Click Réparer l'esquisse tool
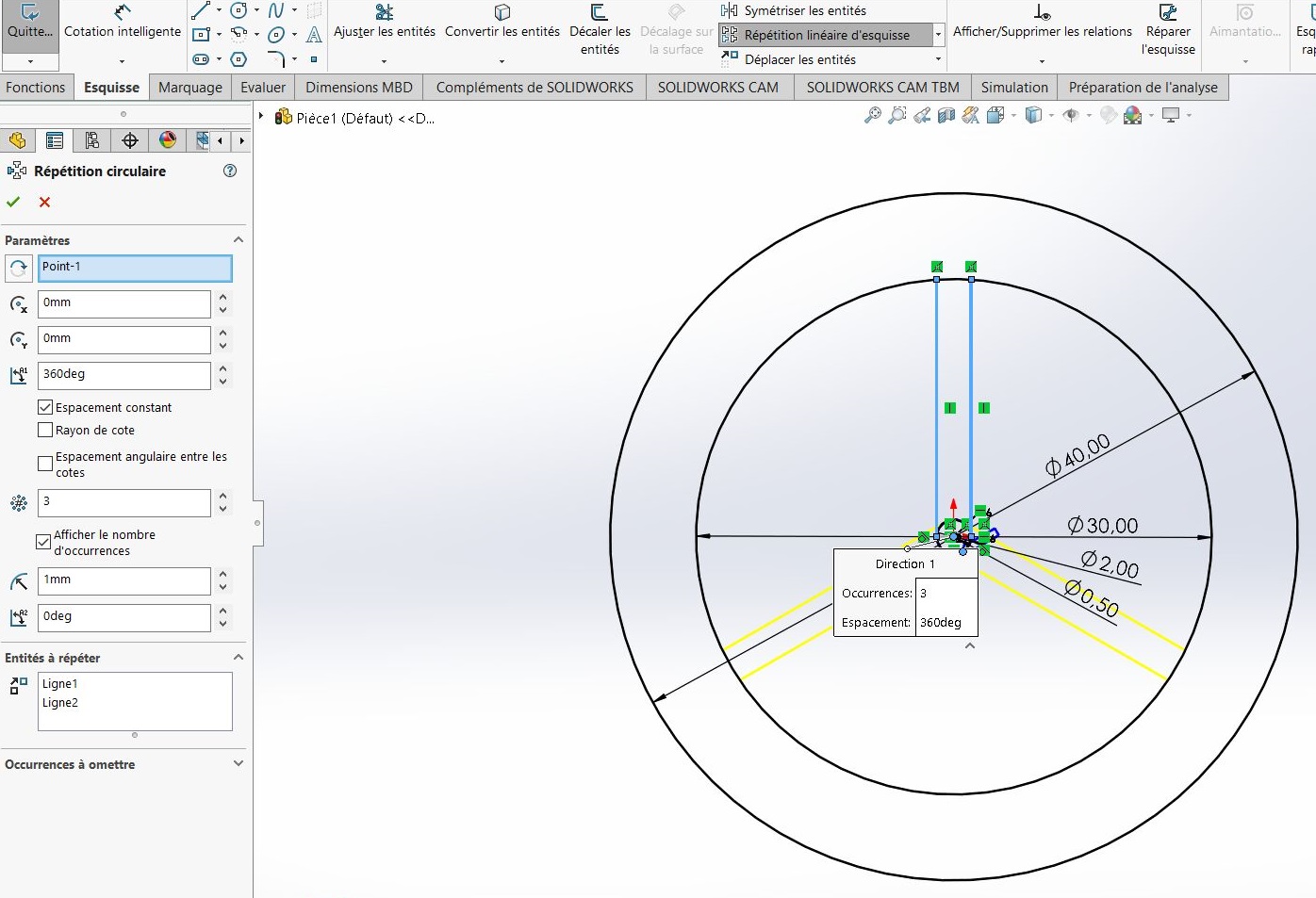The image size is (1316, 898). (1168, 30)
